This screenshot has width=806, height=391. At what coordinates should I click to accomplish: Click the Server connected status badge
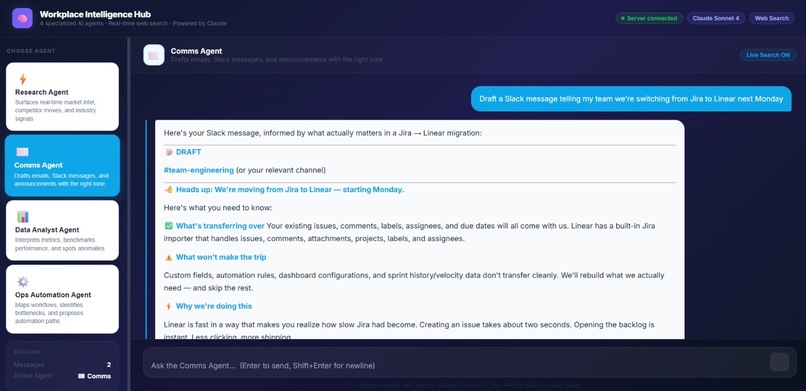coord(649,18)
